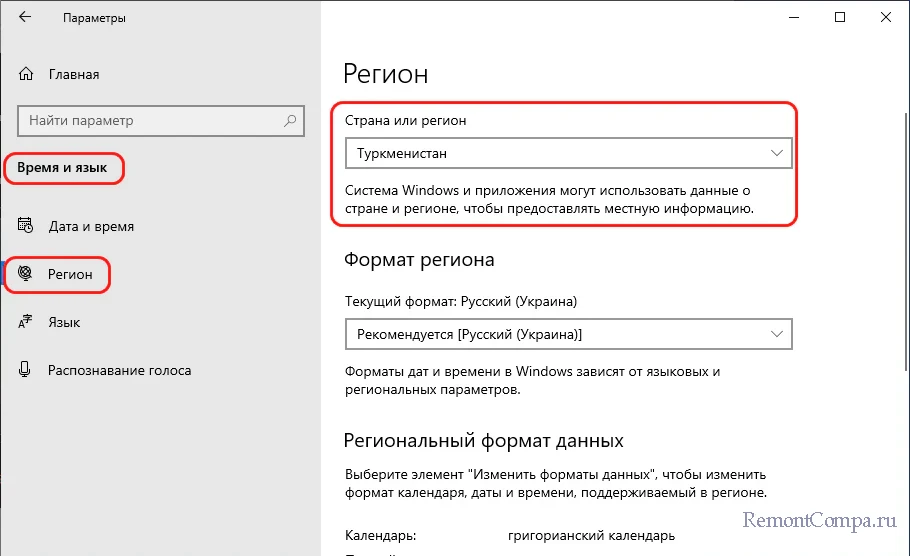
Task: Click the back arrow icon
Action: 25,18
